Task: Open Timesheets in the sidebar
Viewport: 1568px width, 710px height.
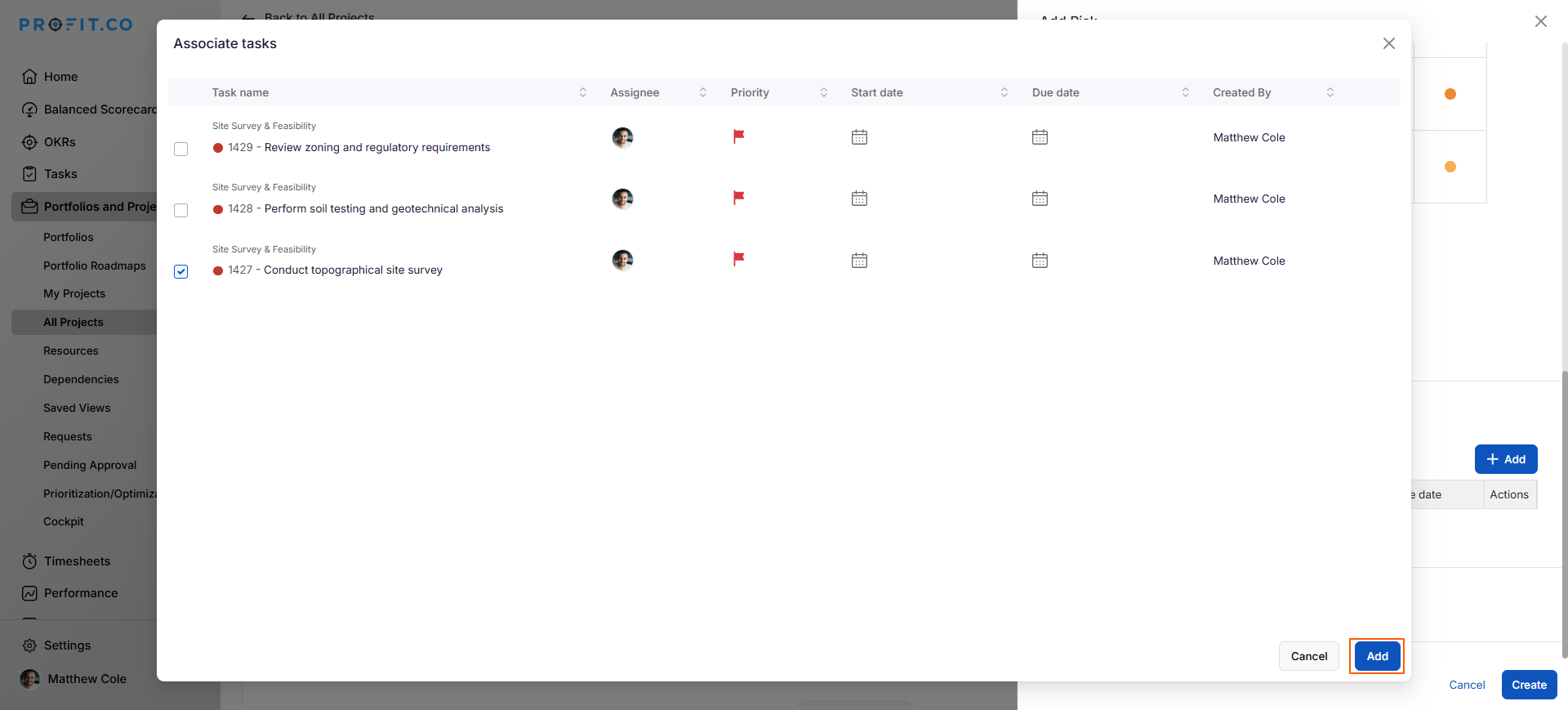Action: coord(77,561)
